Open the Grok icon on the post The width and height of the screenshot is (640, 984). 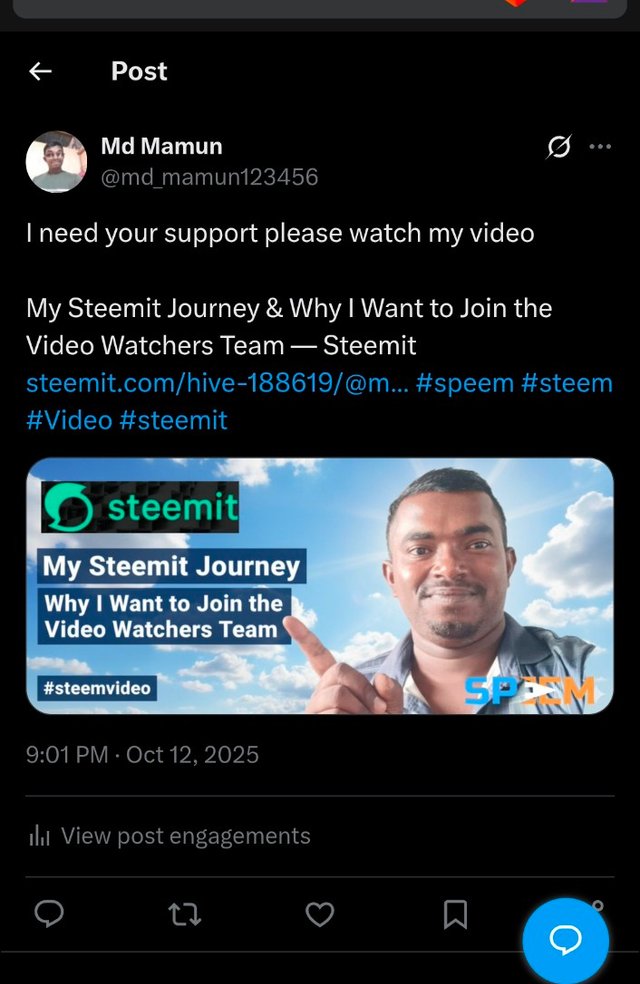(558, 147)
